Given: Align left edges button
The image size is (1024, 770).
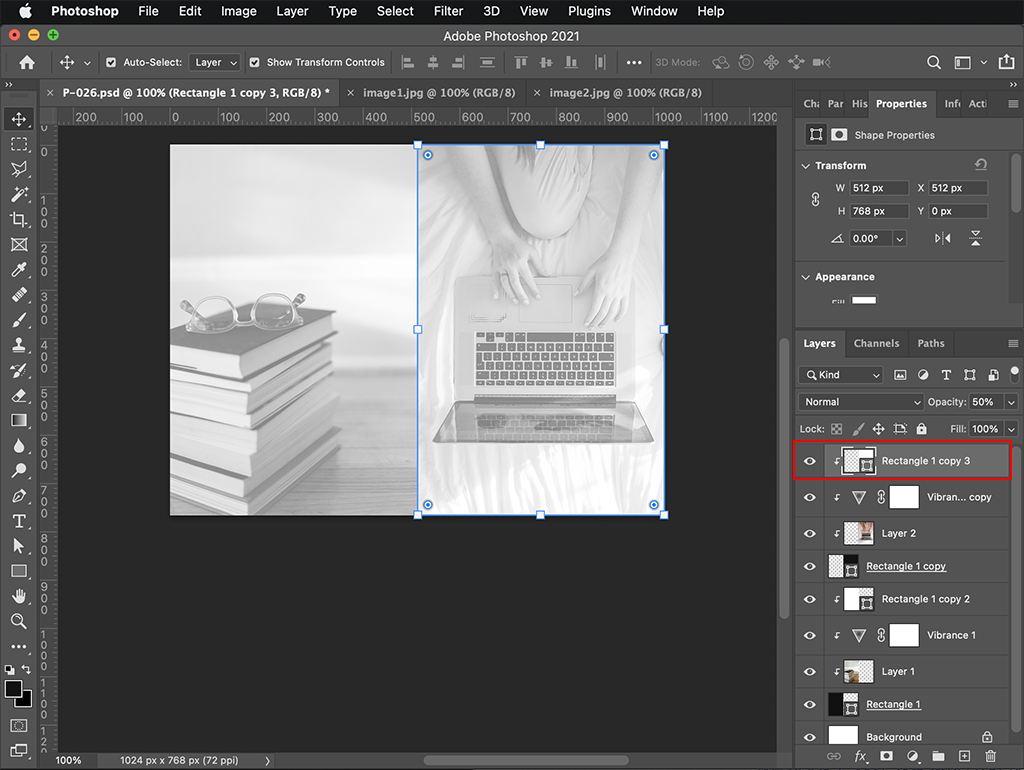Looking at the screenshot, I should click(x=408, y=63).
